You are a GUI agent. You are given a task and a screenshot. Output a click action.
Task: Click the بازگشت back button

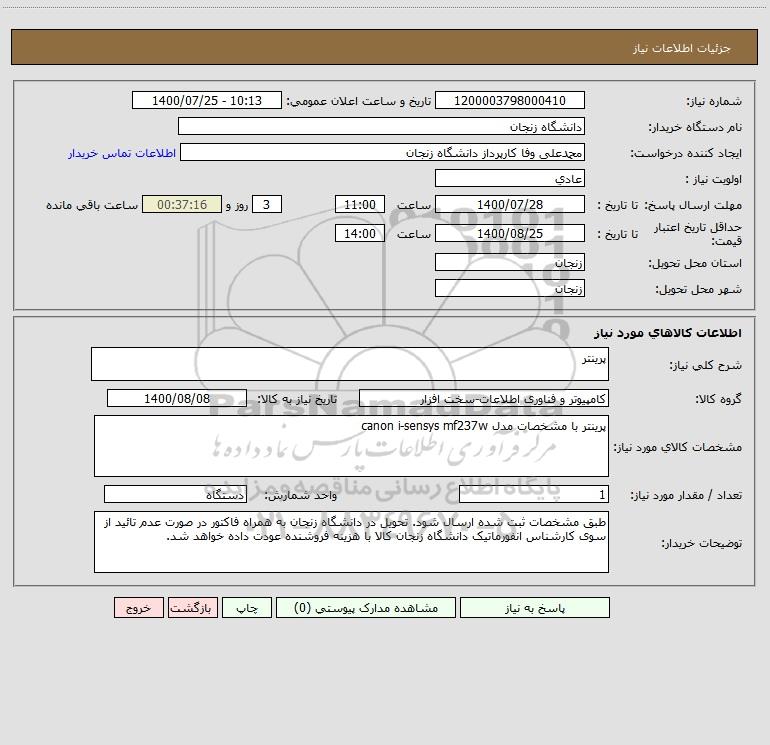click(x=192, y=607)
